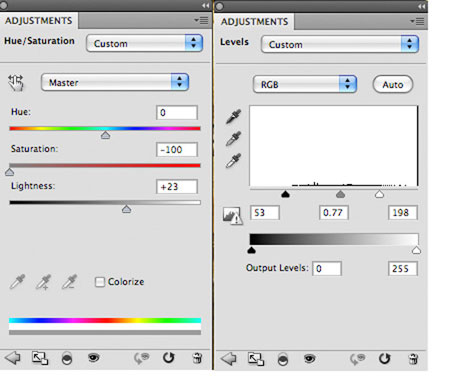450x376 pixels.
Task: Select the on-image targeted adjustment hand tool
Action: pyautogui.click(x=16, y=83)
